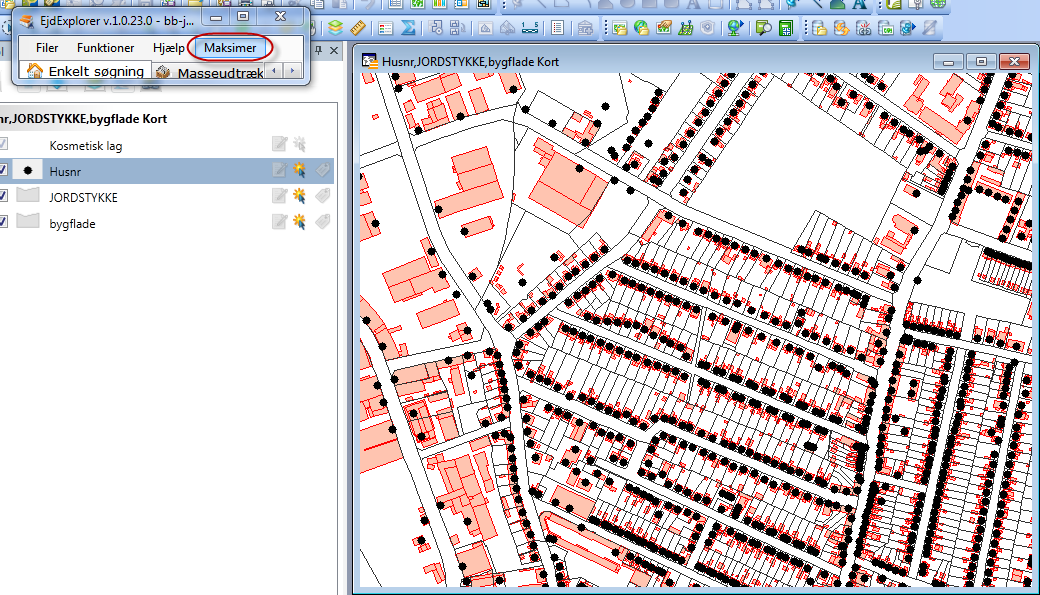Screen dimensions: 1040x595
Task: Click the globe with arrow icon in toolbar
Action: (x=736, y=27)
